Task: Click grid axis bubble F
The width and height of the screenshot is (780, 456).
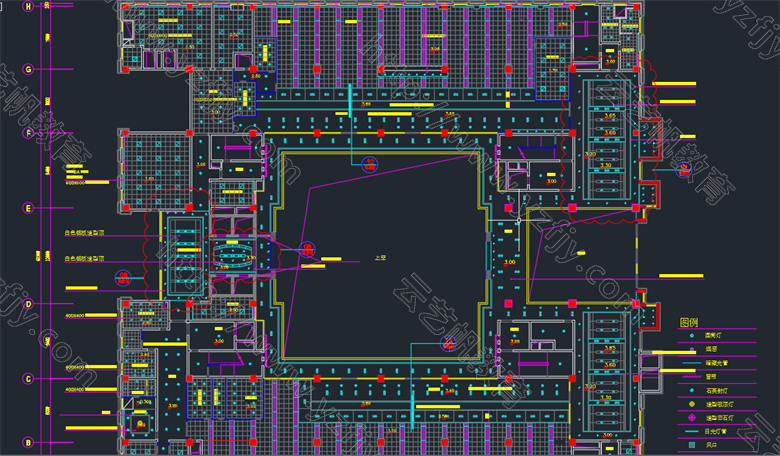Action: point(28,133)
